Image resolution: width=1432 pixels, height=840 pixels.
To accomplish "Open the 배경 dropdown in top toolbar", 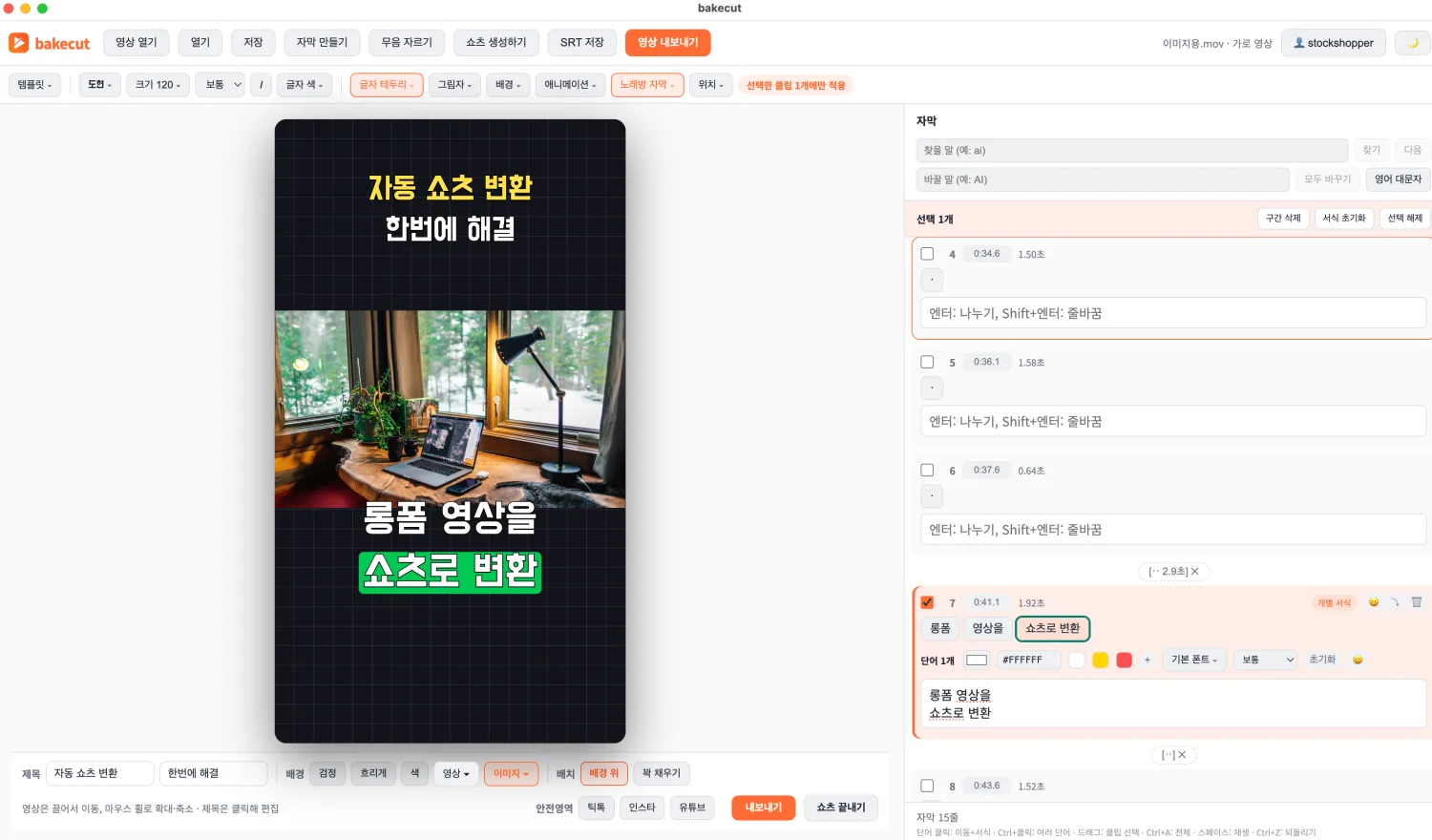I will [x=508, y=85].
